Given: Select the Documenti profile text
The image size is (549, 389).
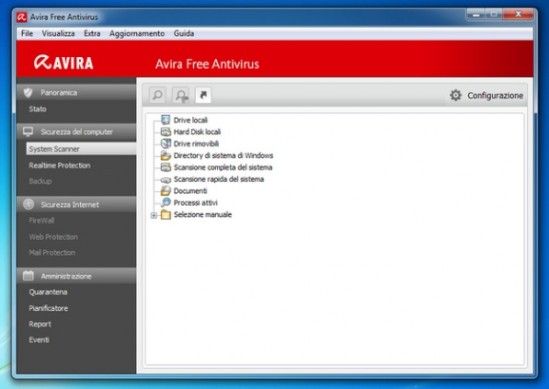Looking at the screenshot, I should click(x=190, y=191).
